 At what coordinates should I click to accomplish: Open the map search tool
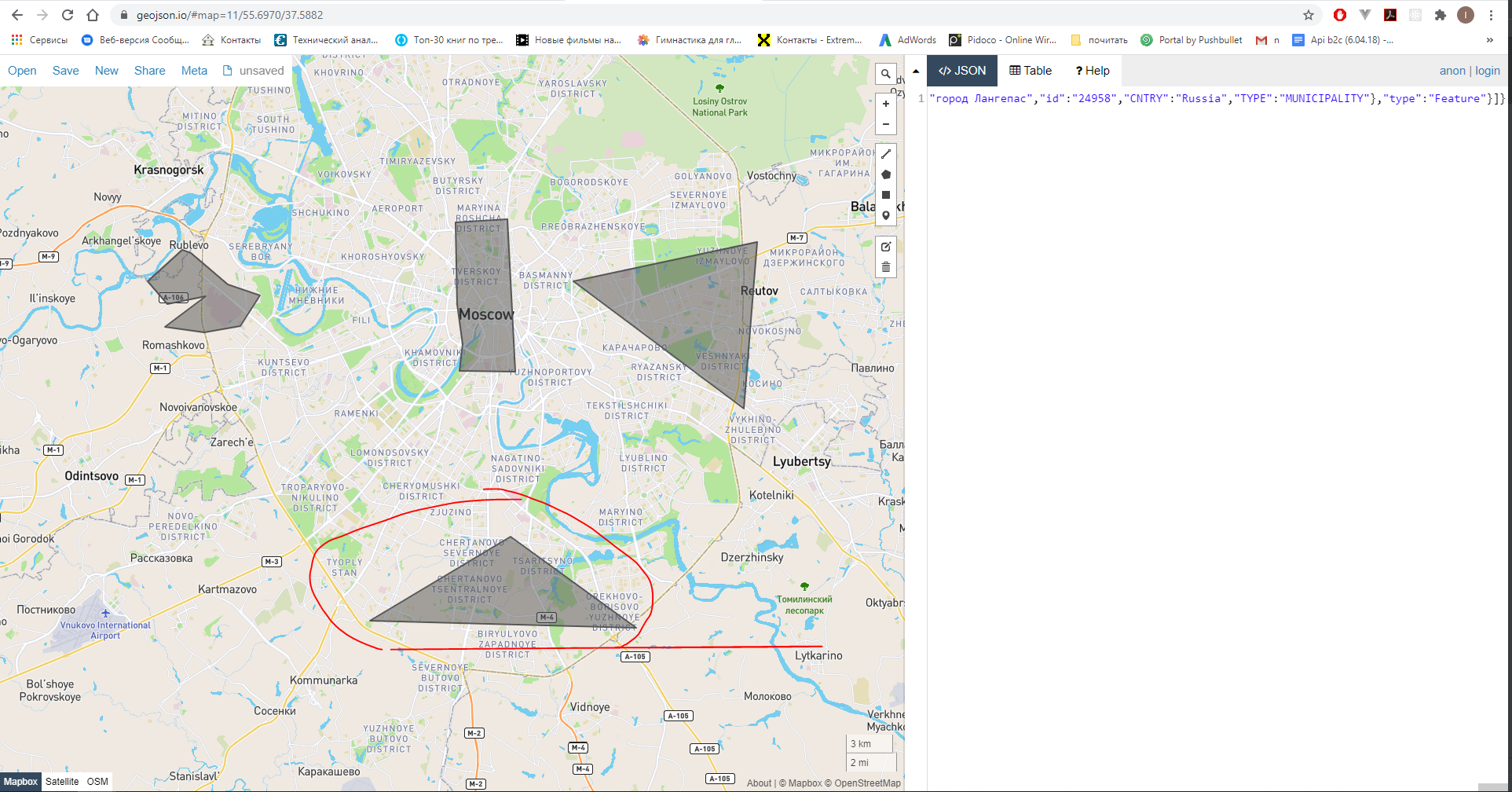886,74
